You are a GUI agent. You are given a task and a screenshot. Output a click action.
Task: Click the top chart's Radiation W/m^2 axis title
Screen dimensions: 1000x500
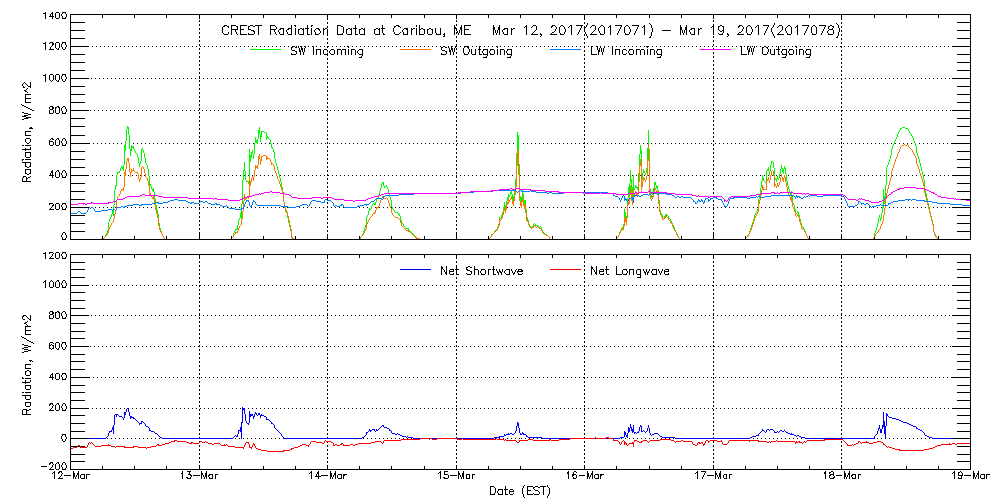[x=28, y=128]
